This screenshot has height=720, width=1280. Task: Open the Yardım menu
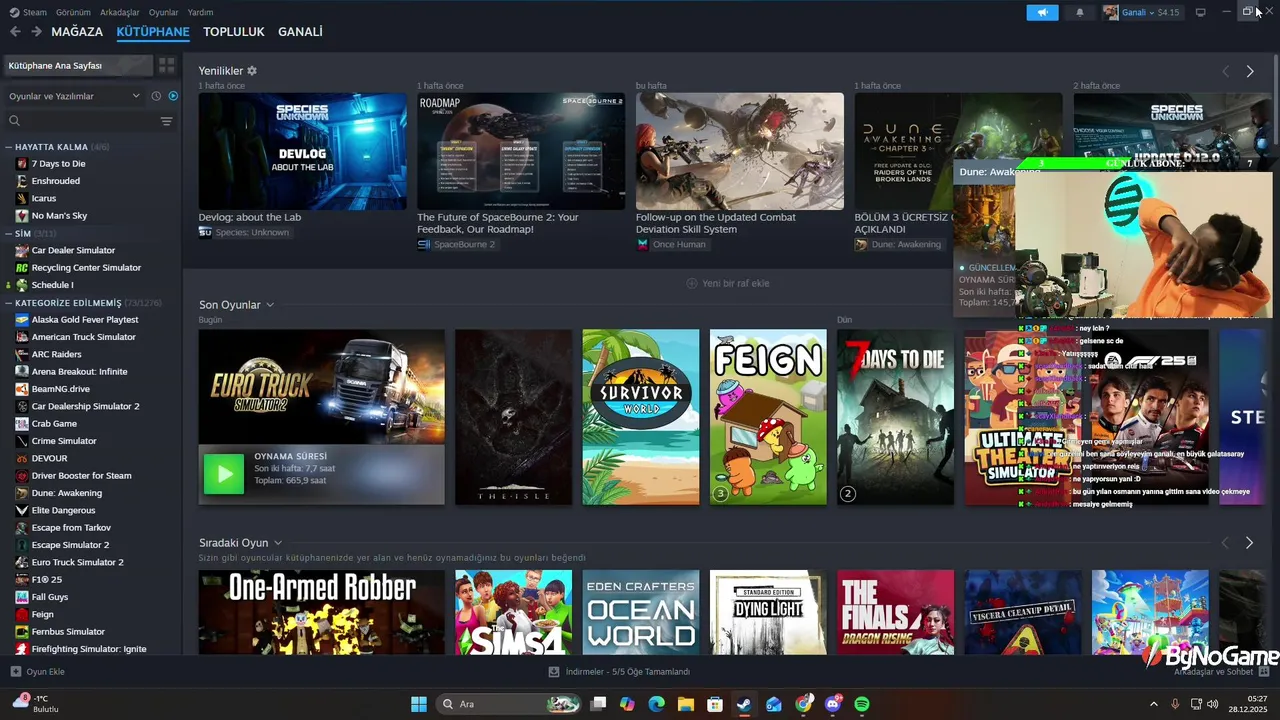(201, 12)
